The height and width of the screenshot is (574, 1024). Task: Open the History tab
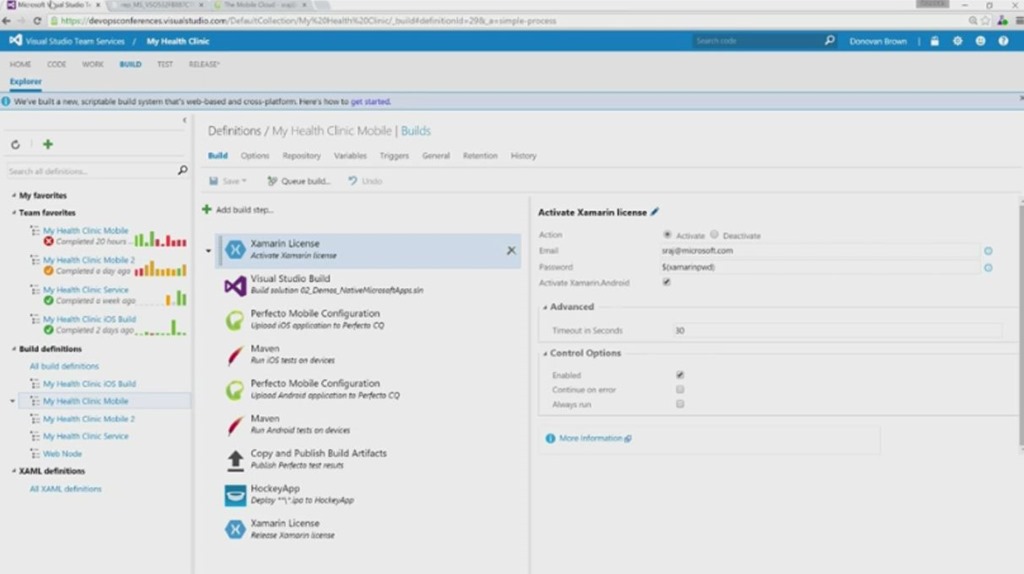(524, 155)
